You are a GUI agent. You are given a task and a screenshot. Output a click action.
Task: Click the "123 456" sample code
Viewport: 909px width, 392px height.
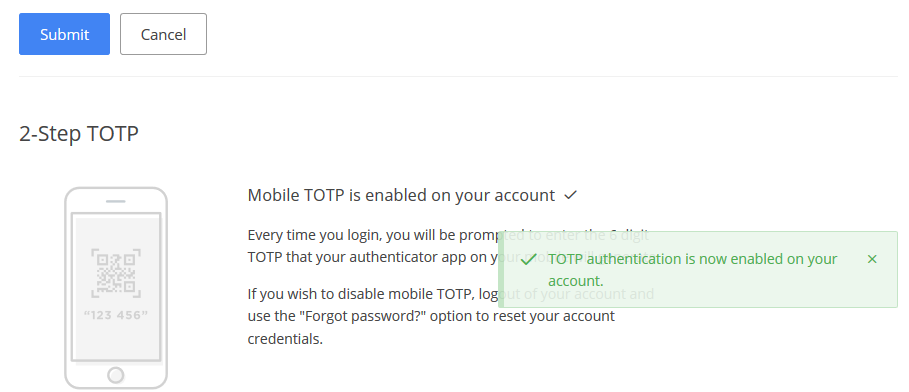click(x=116, y=315)
